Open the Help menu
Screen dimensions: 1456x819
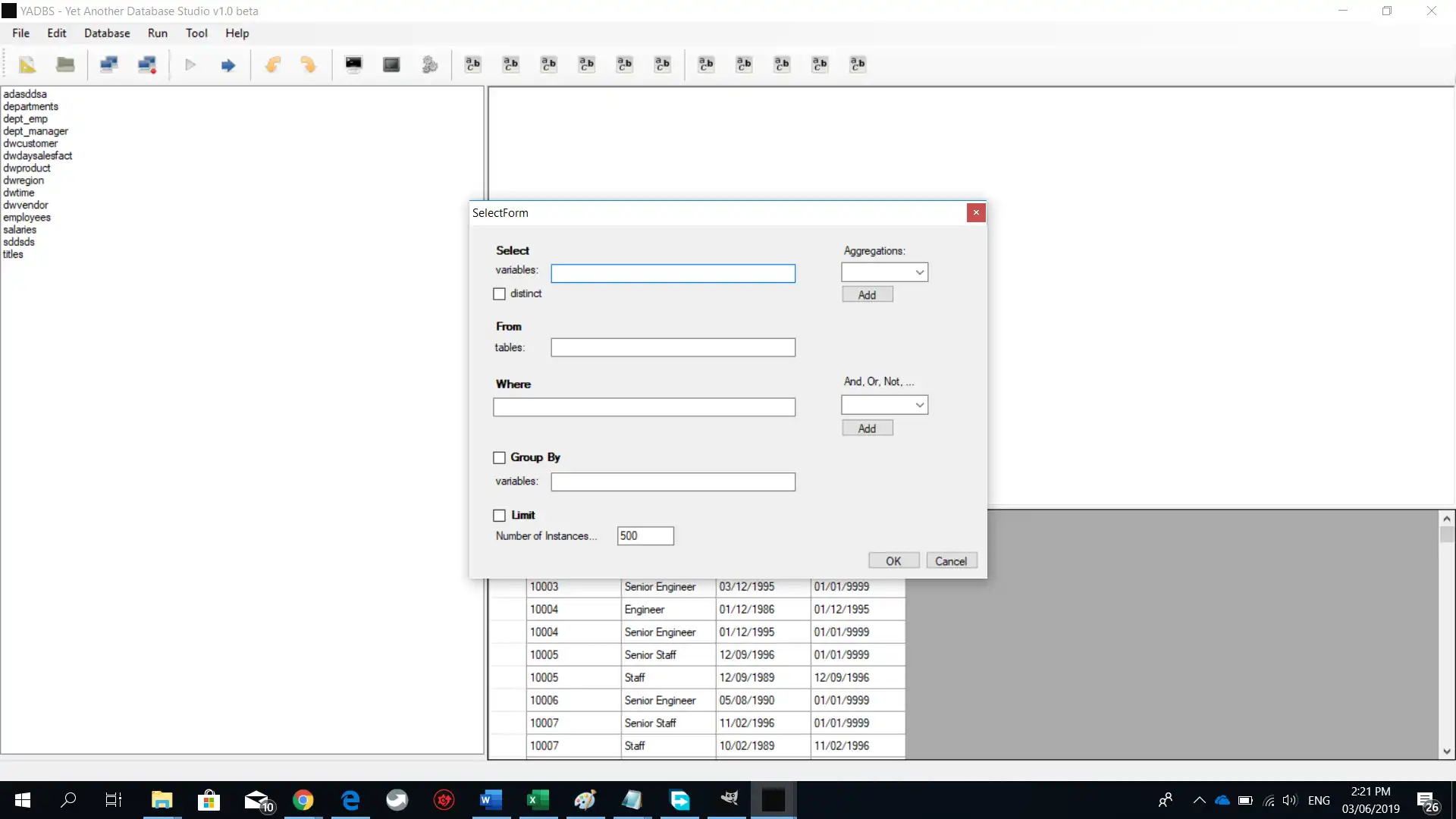click(x=237, y=33)
